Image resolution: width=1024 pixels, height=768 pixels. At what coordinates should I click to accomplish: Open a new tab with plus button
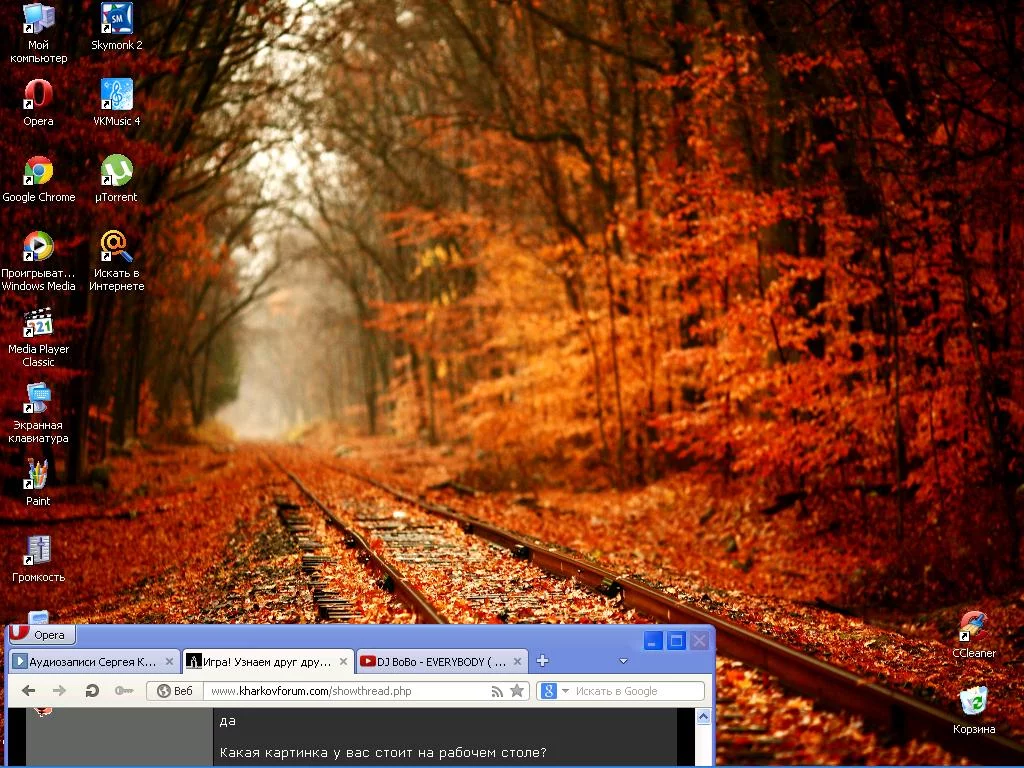(542, 661)
